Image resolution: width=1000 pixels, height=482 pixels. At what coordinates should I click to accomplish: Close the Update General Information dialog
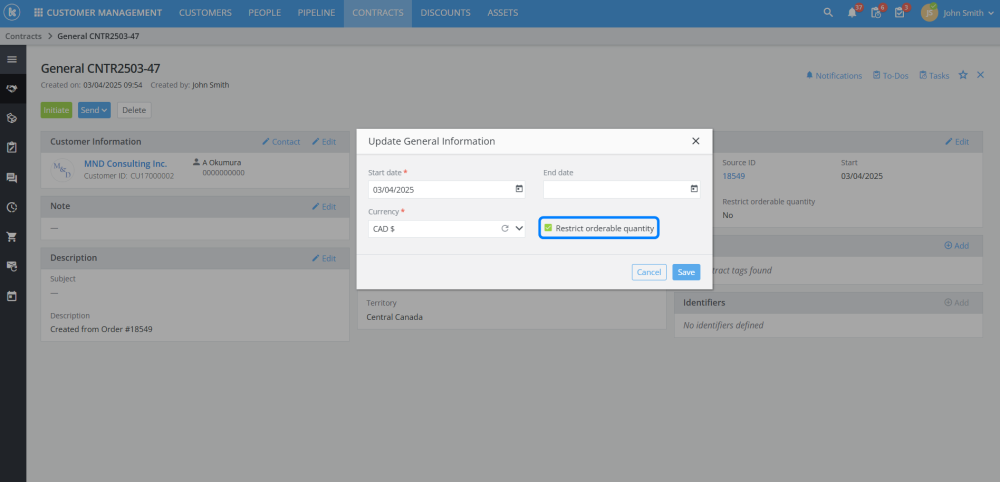(x=696, y=141)
